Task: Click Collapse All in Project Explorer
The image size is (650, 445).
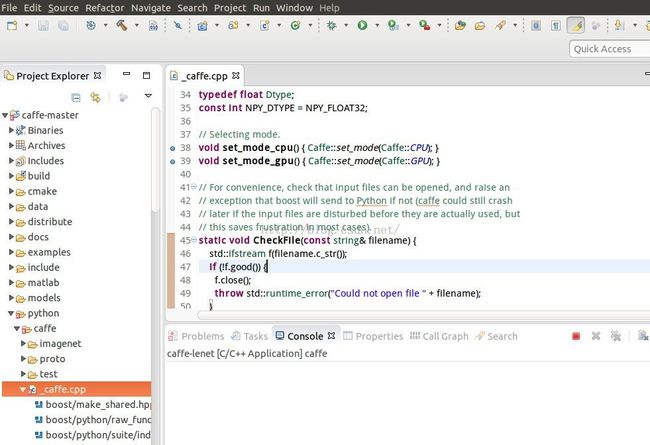Action: (76, 97)
